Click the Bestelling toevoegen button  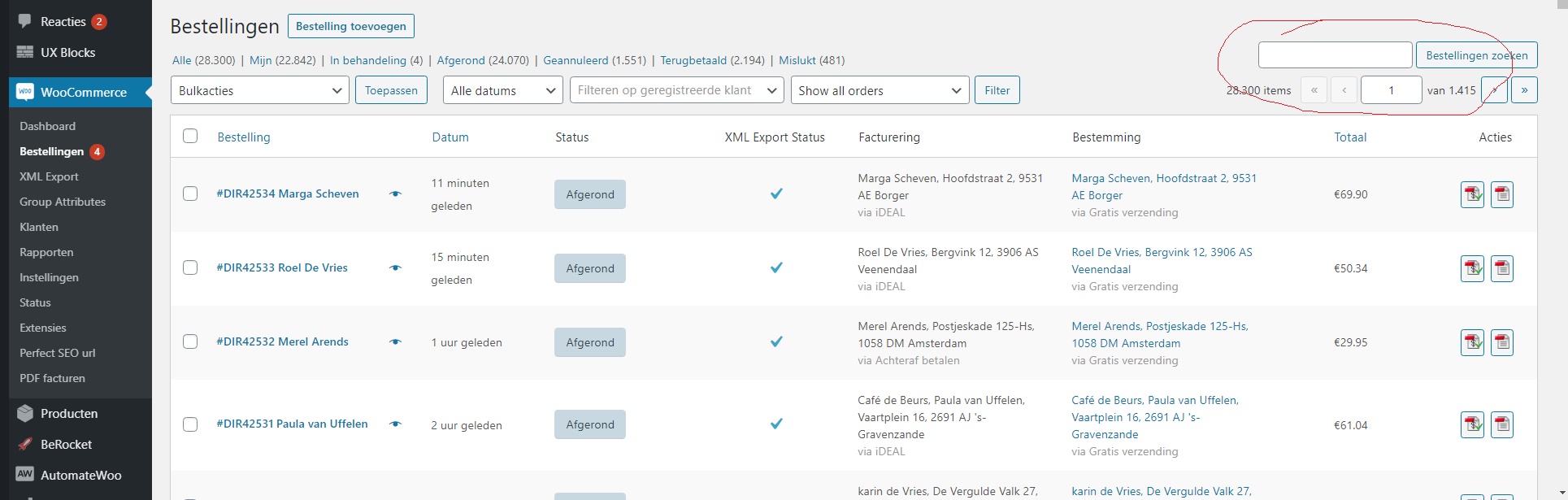pyautogui.click(x=351, y=26)
